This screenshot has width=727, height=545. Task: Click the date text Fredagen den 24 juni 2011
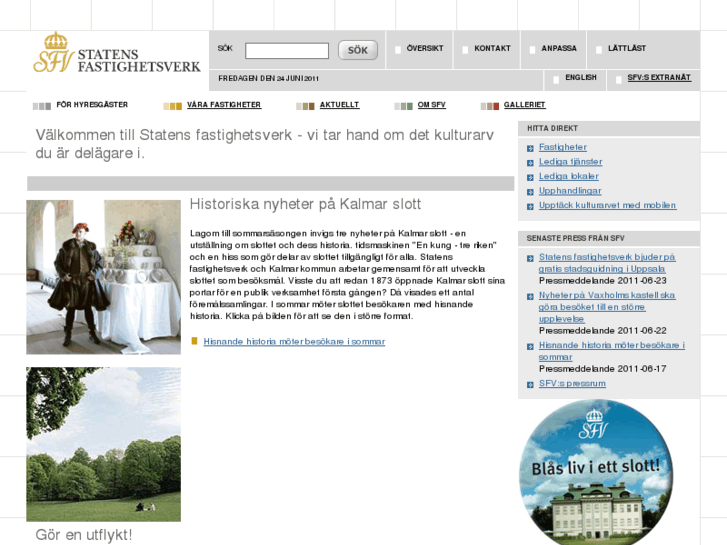click(x=268, y=79)
